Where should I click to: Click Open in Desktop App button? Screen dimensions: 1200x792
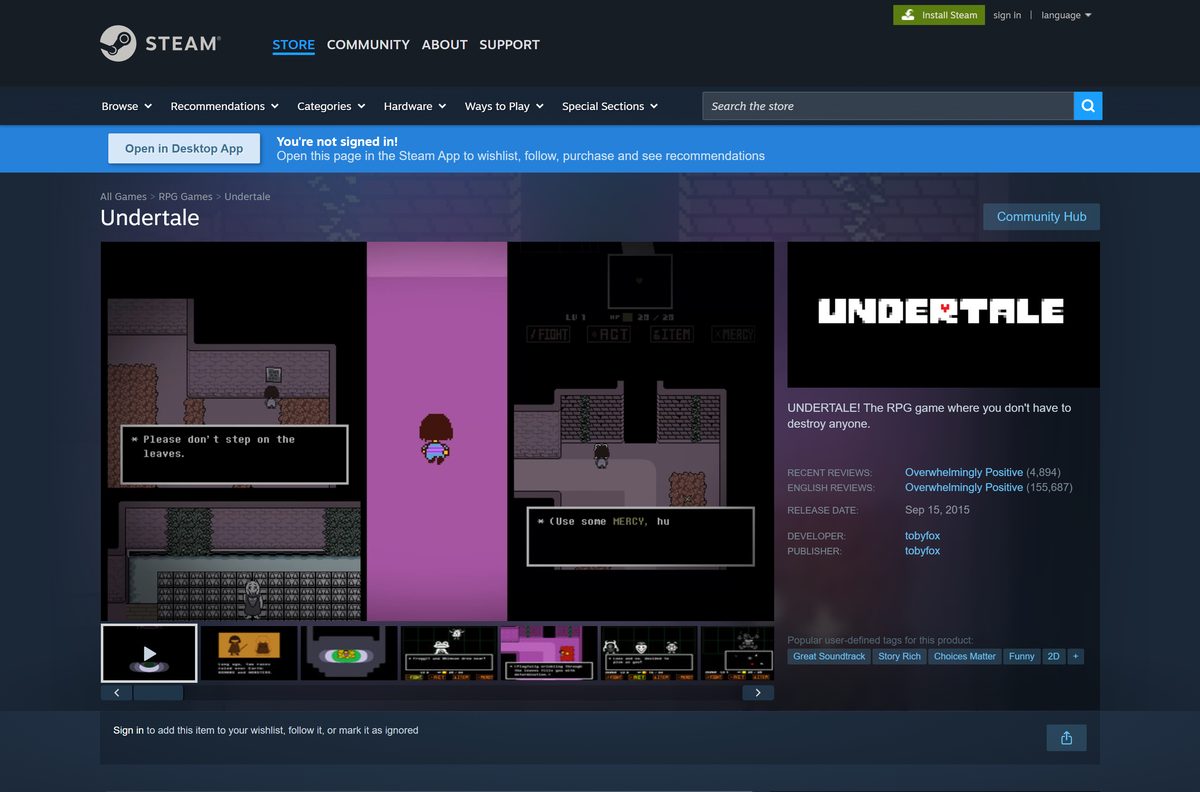coord(184,148)
